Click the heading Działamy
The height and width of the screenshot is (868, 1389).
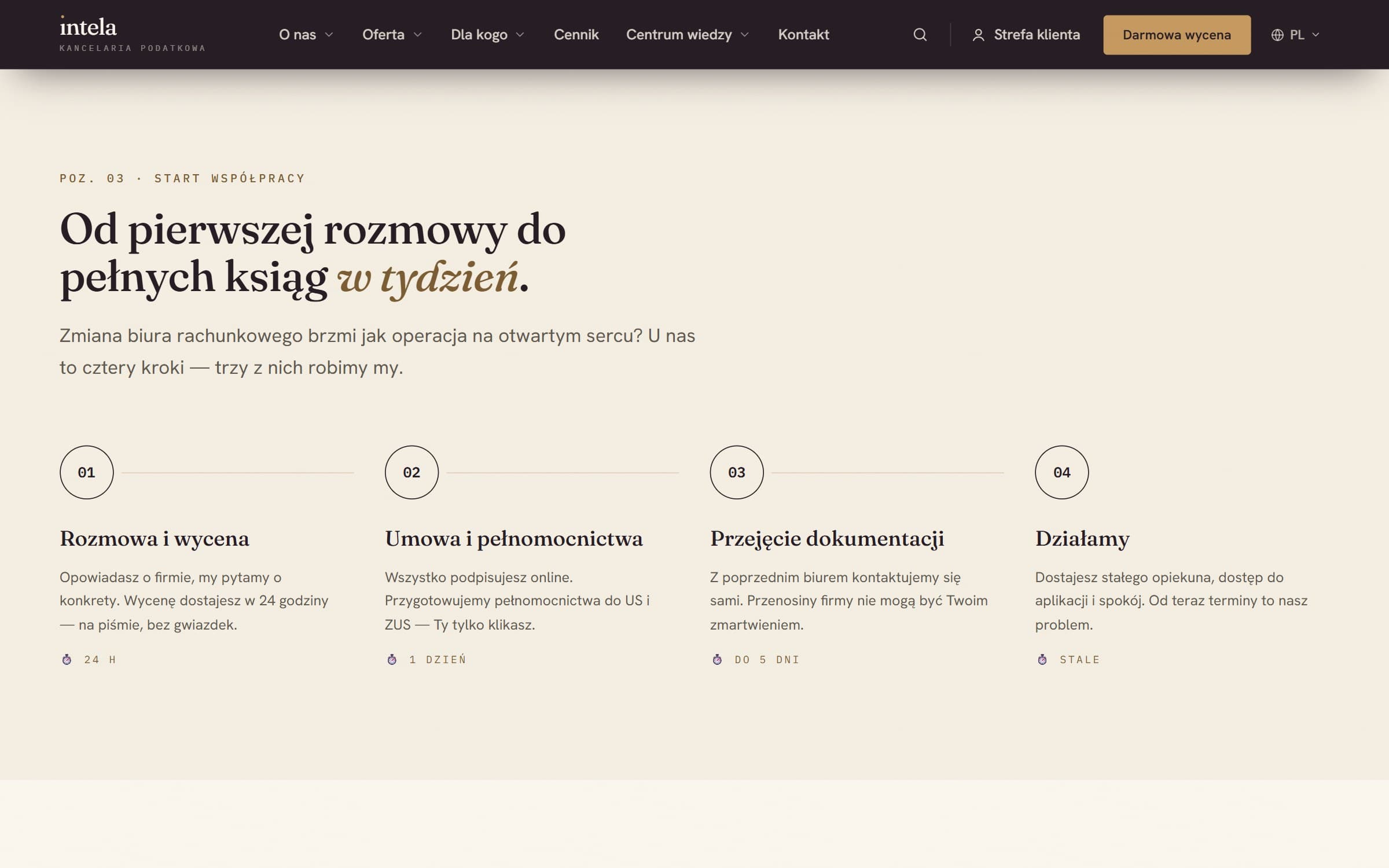[1082, 539]
